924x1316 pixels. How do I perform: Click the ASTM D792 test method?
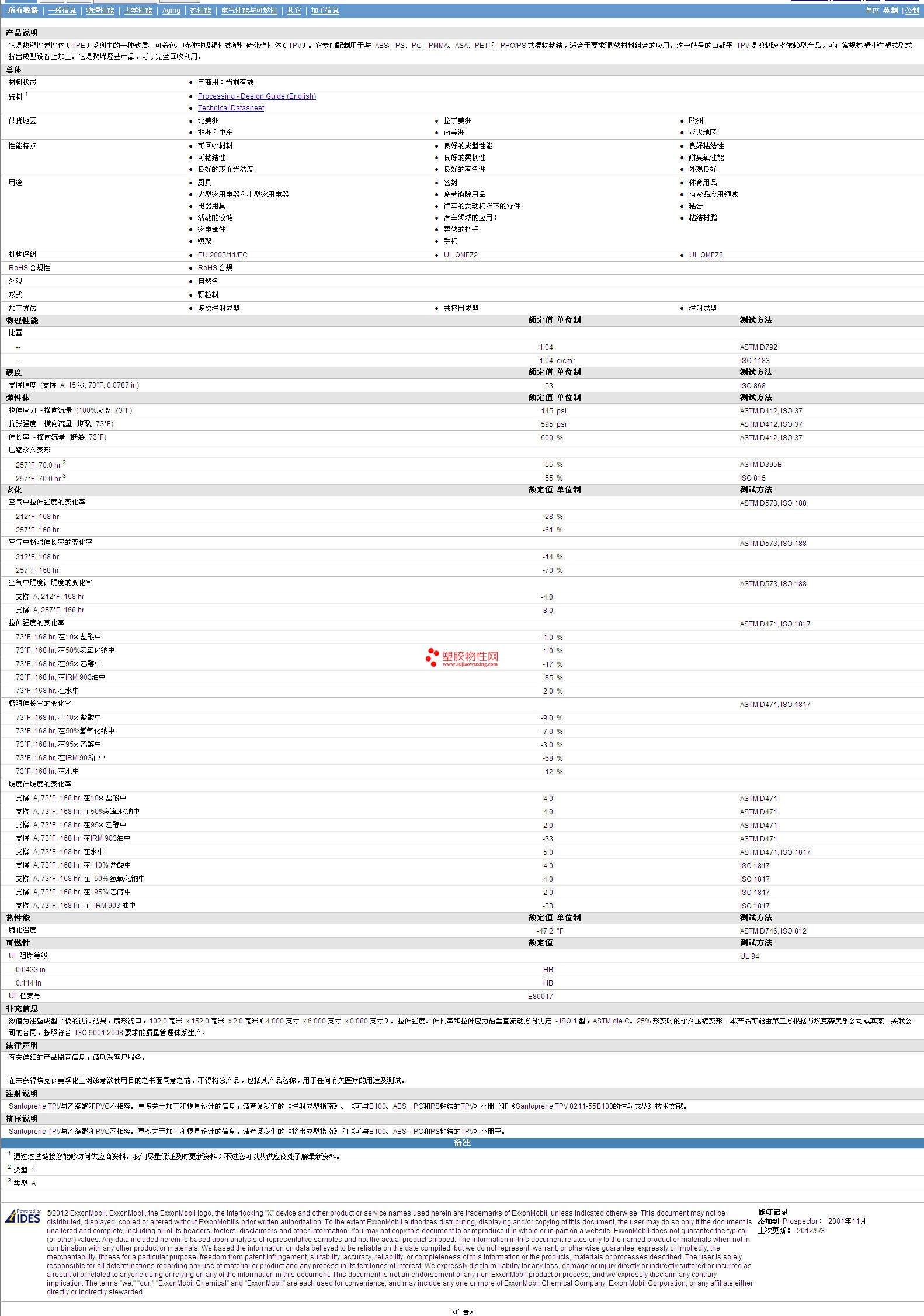[x=758, y=347]
